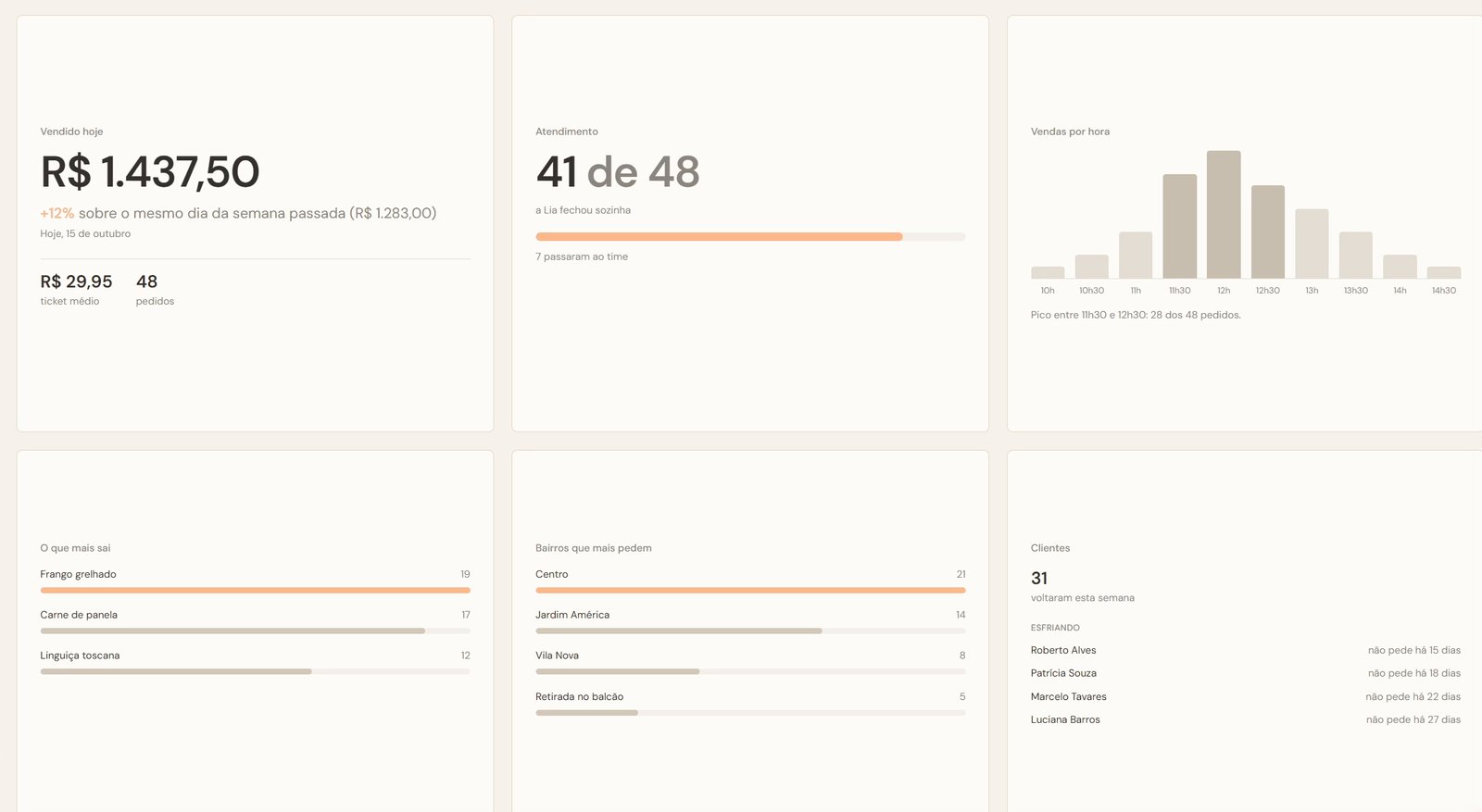Click the 11h30 bar in sales chart
The width and height of the screenshot is (1482, 812).
tap(1179, 226)
